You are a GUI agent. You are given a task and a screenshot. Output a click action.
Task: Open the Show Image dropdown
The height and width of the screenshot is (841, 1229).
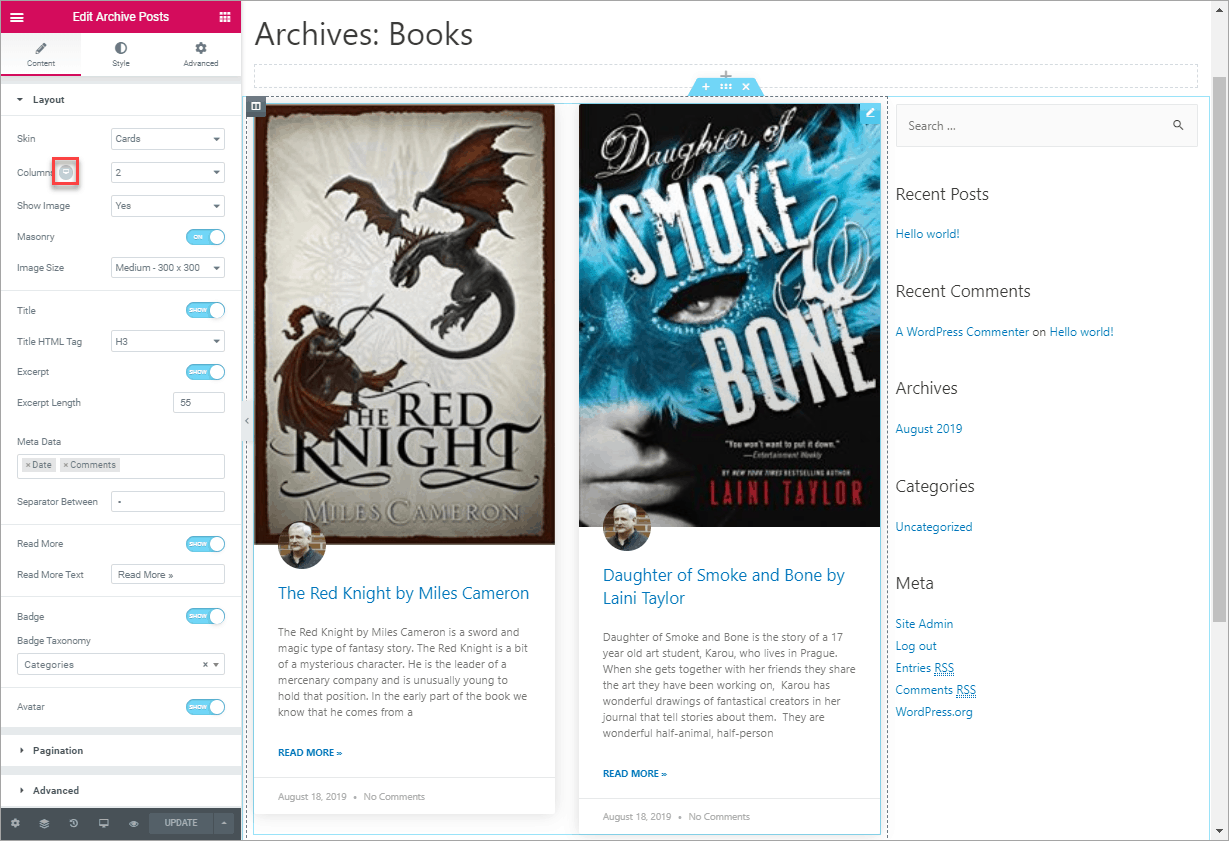click(168, 206)
